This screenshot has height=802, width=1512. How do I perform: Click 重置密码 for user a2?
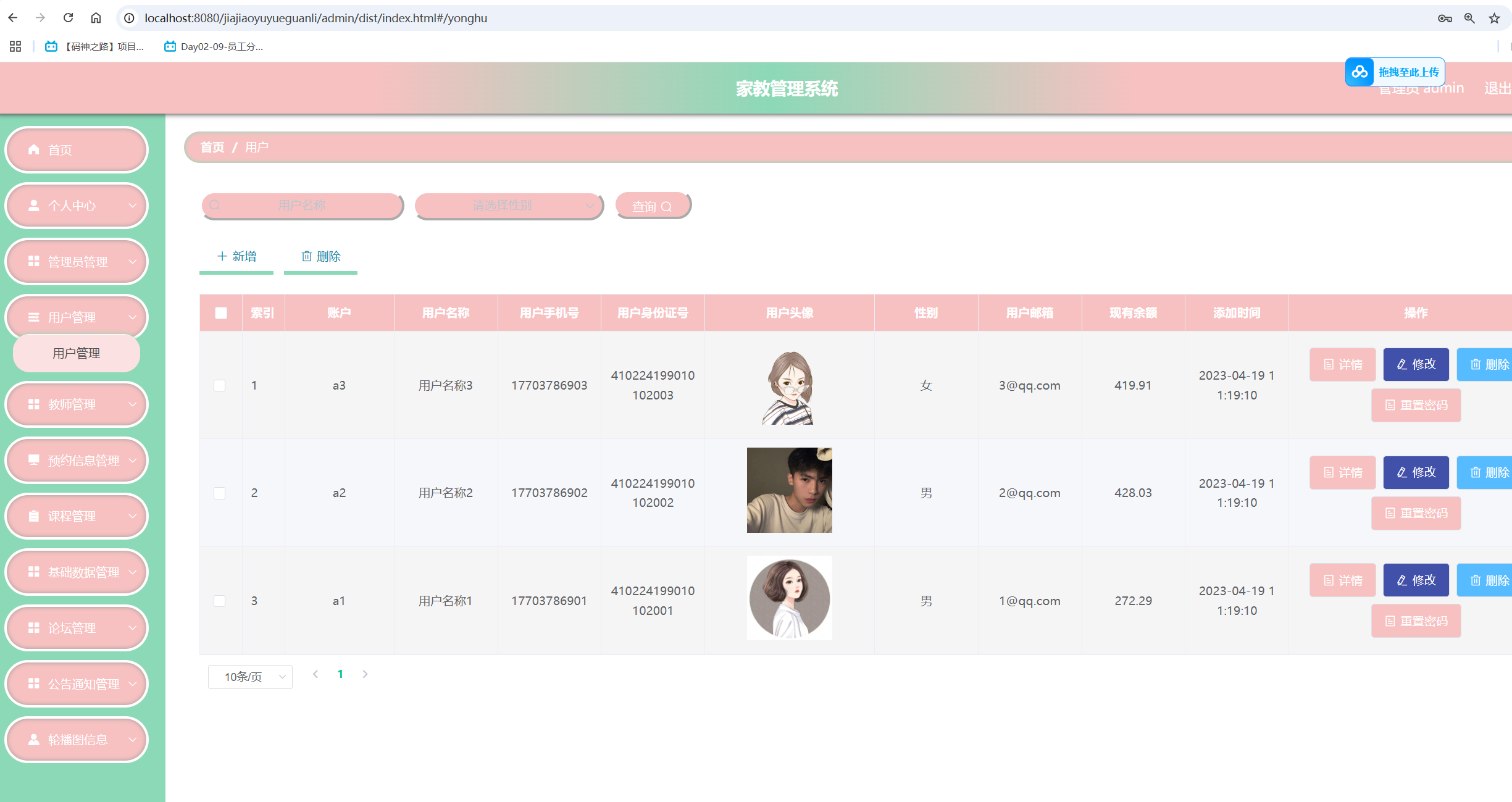click(1416, 513)
